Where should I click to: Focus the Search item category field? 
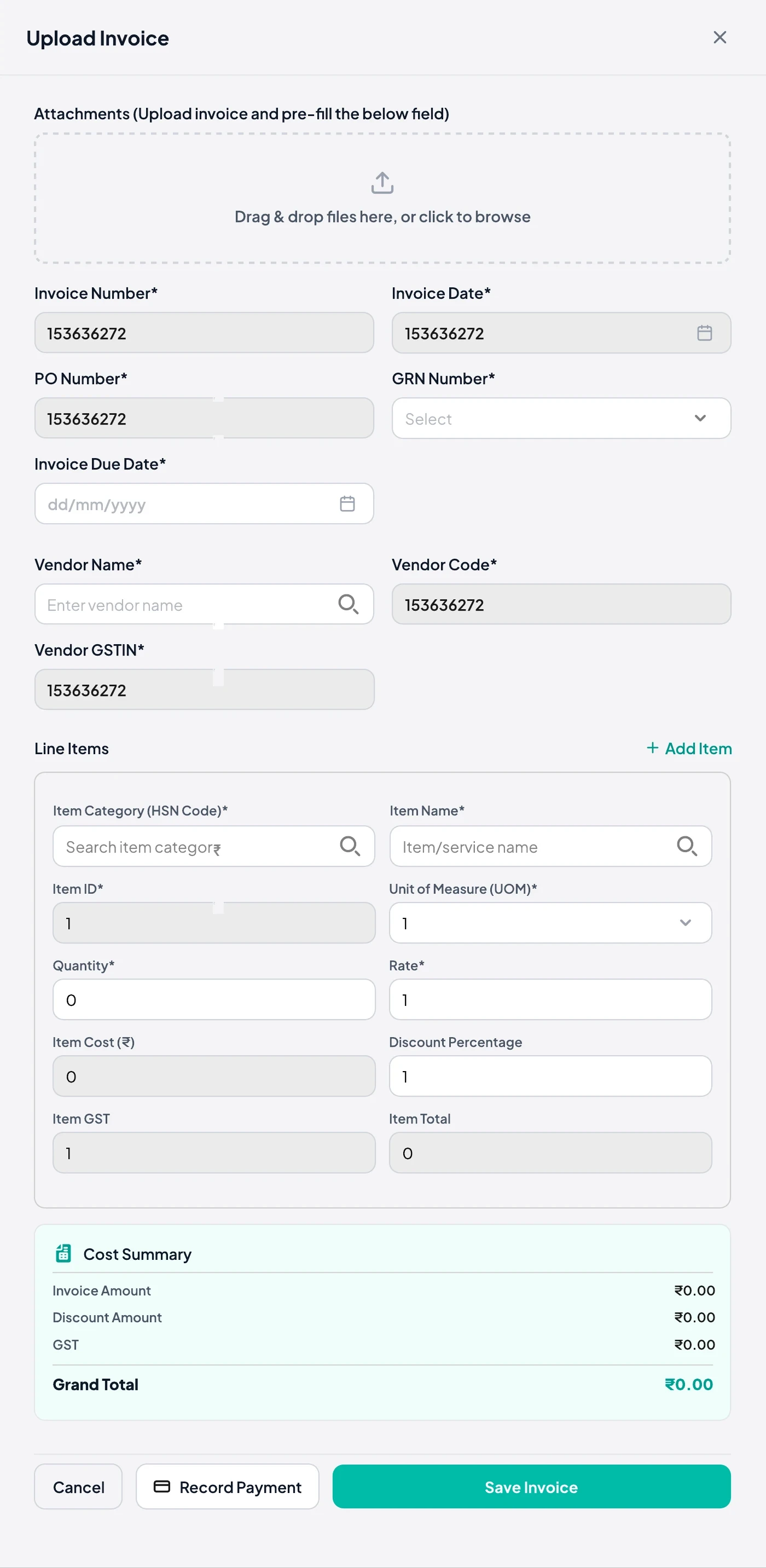pyautogui.click(x=213, y=846)
